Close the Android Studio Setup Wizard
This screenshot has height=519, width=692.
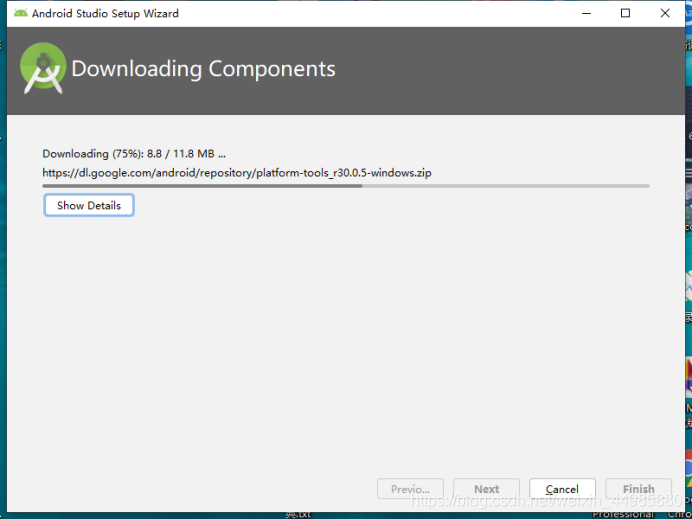click(x=665, y=13)
